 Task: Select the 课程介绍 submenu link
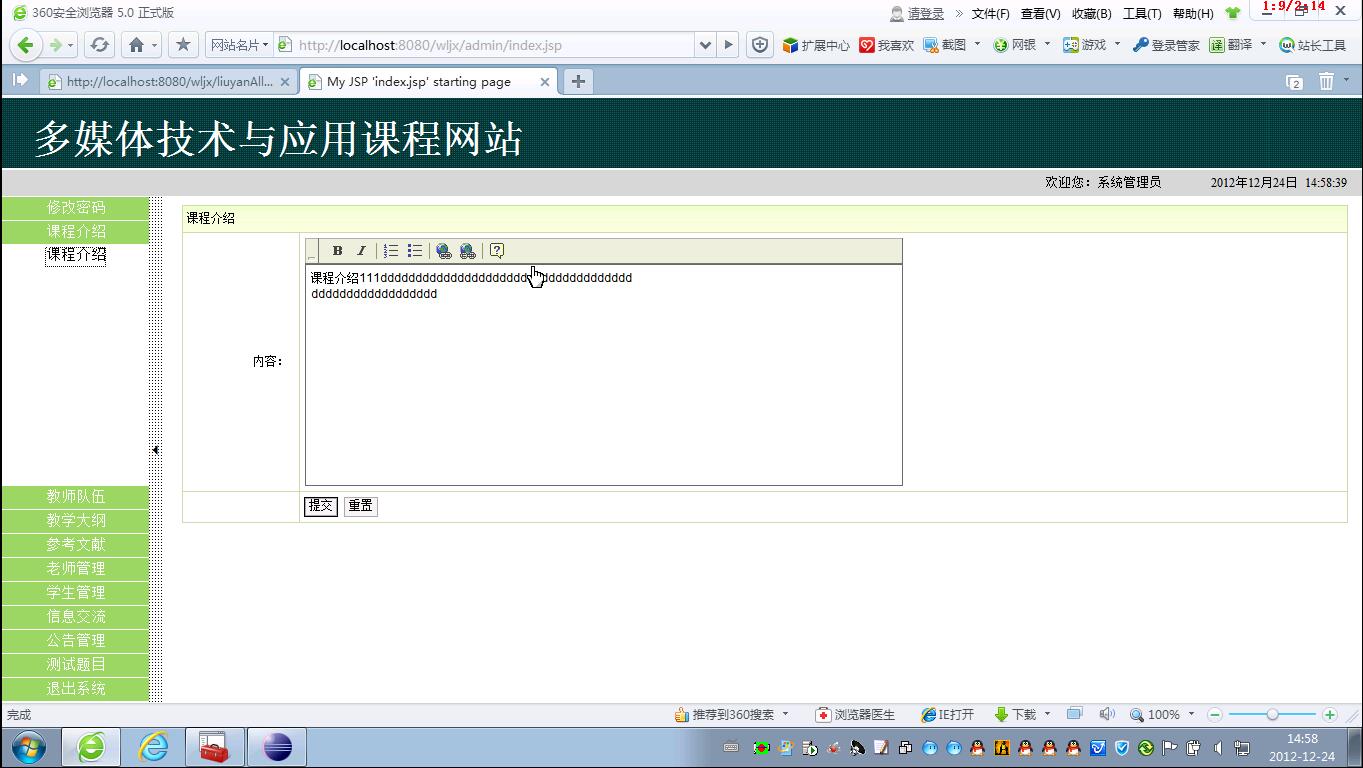[x=76, y=255]
